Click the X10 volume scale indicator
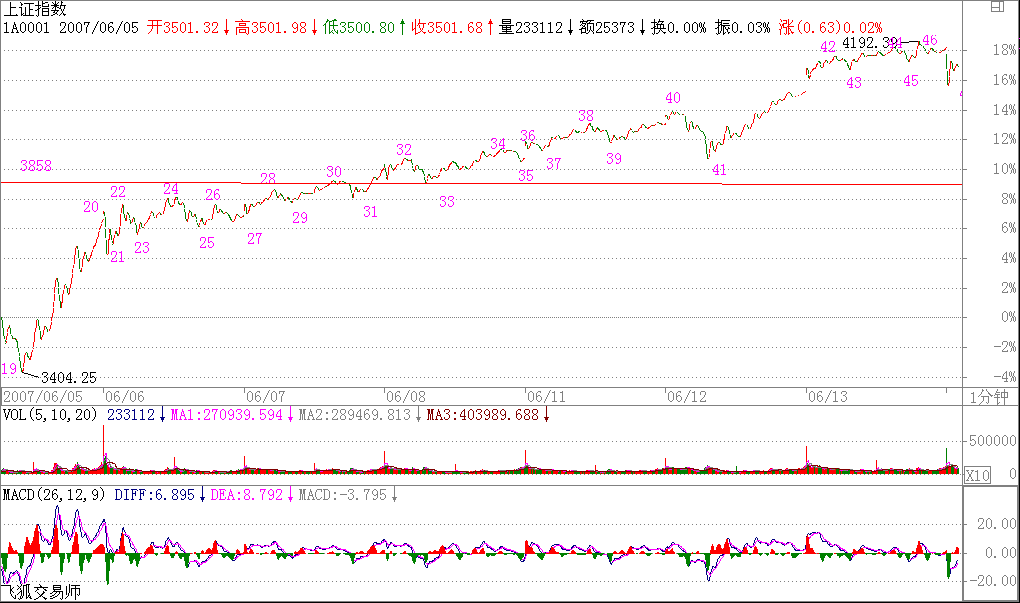The image size is (1020, 603). [x=976, y=476]
